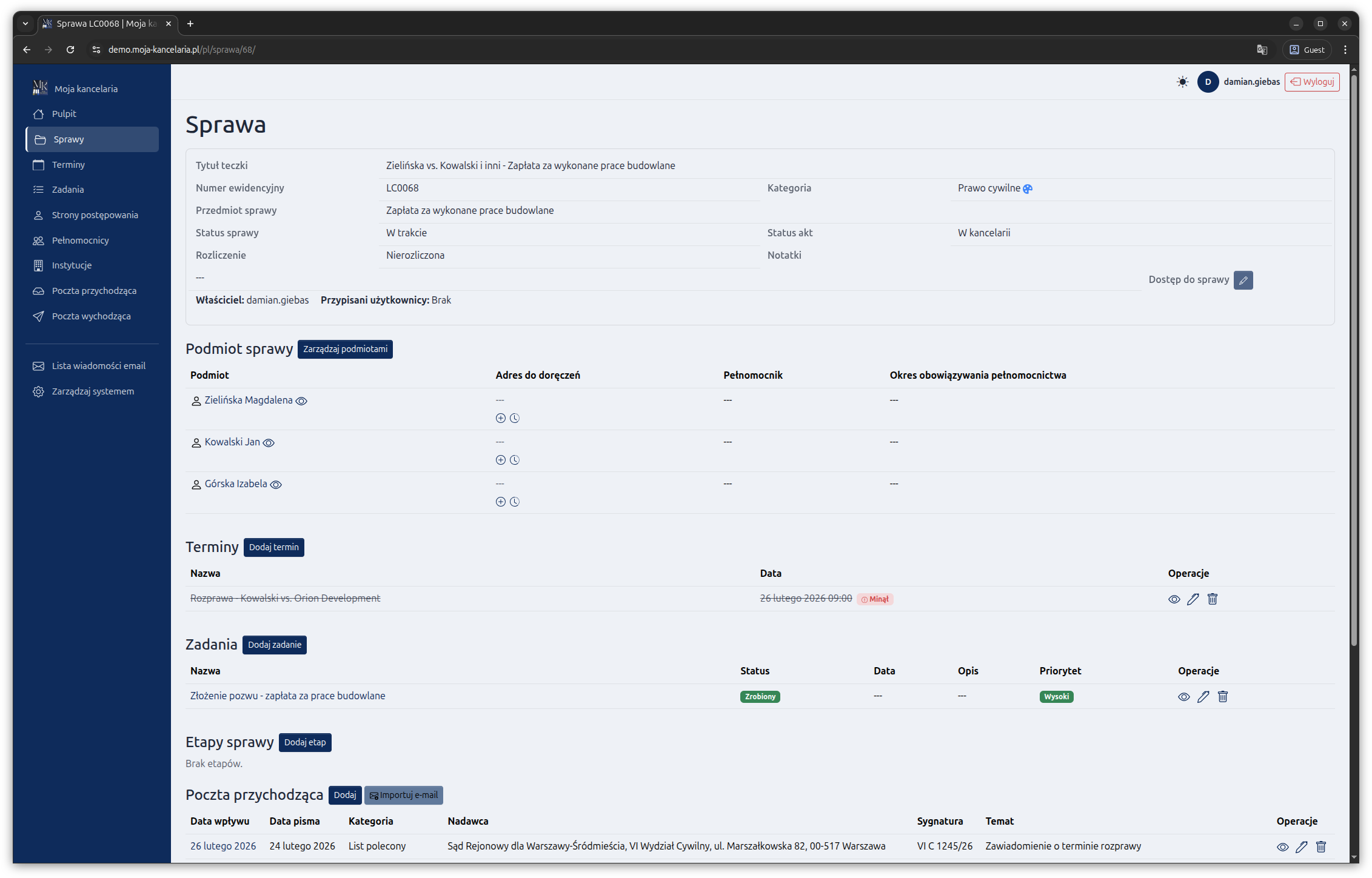Add delivery address for Zielińska Magdalena (plus icon)
Screen dimensions: 1372x878
pyautogui.click(x=500, y=418)
